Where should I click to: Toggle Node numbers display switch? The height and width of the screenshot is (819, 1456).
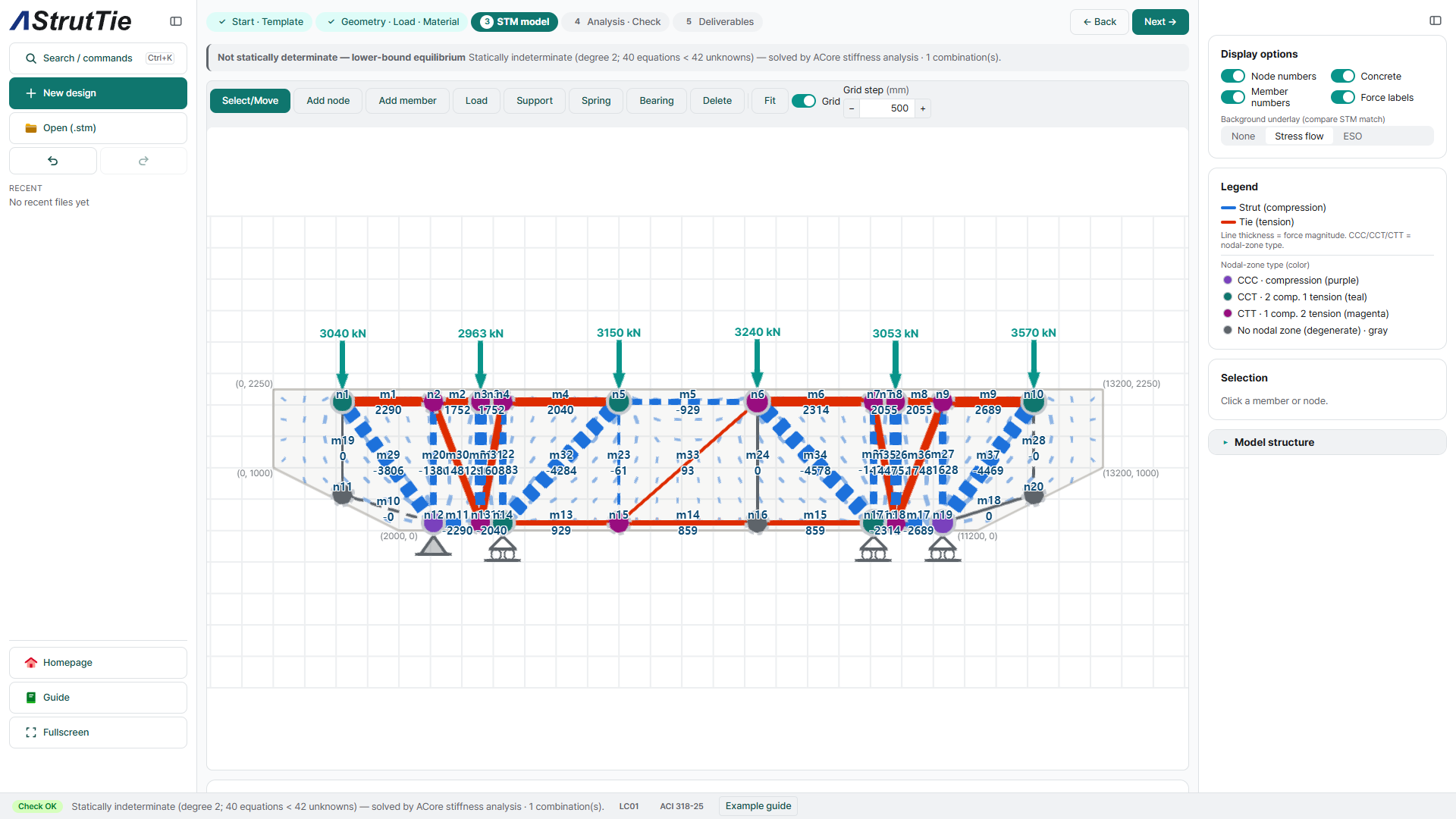coord(1233,76)
